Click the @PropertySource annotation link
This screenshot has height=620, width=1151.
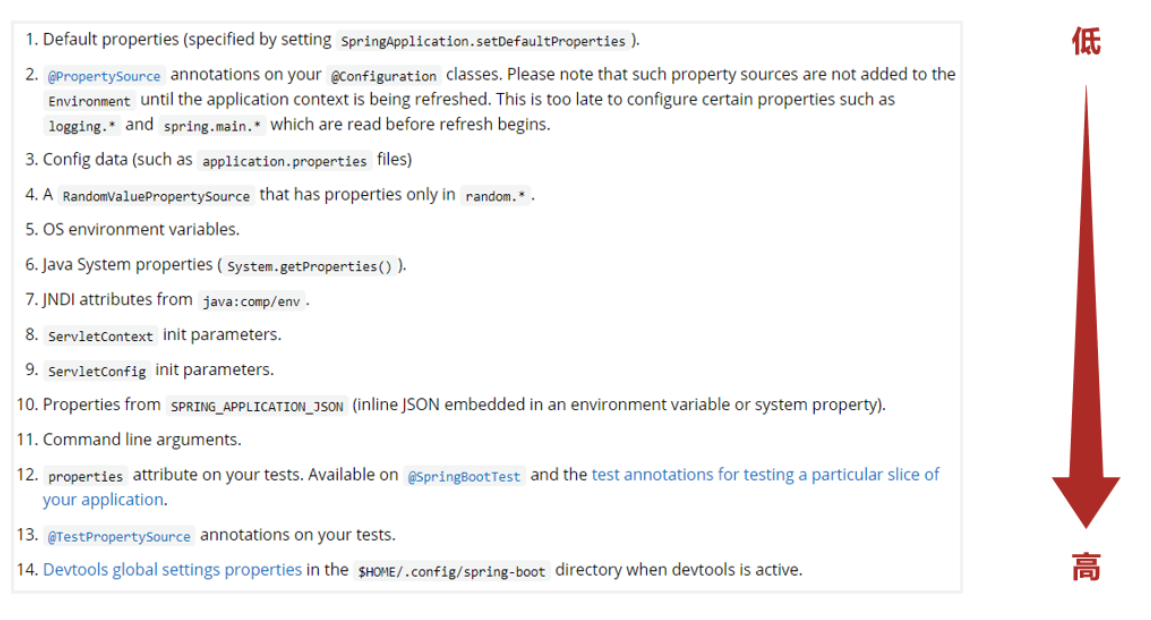[x=104, y=76]
